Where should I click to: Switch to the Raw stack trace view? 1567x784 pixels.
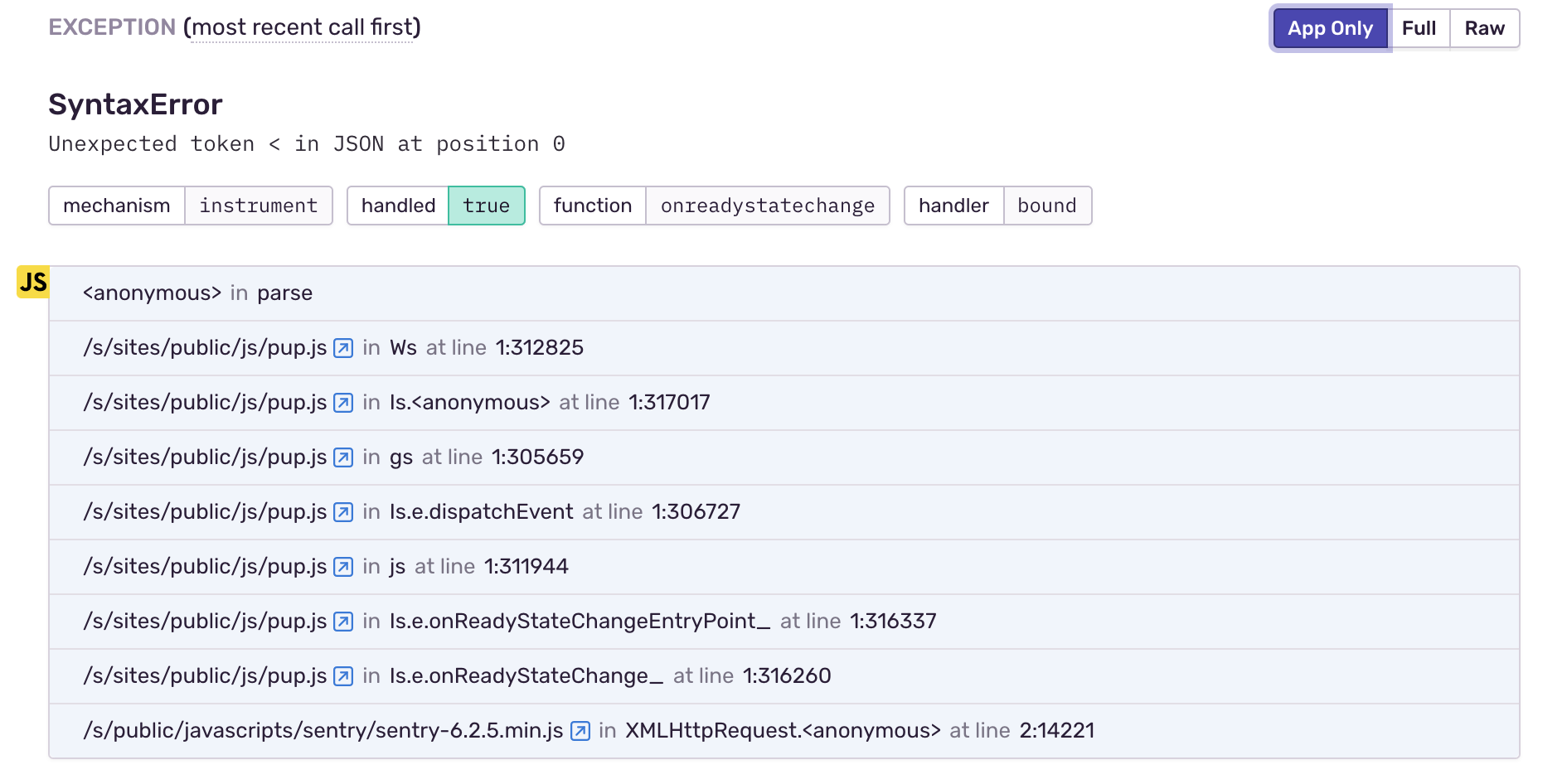click(x=1484, y=27)
